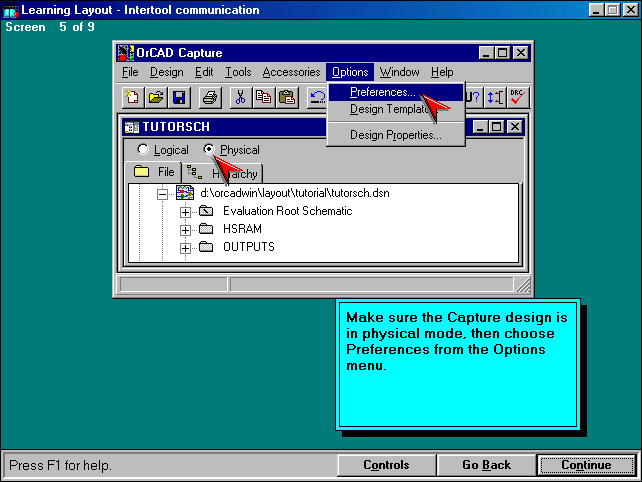Click the New document toolbar icon

pyautogui.click(x=132, y=97)
